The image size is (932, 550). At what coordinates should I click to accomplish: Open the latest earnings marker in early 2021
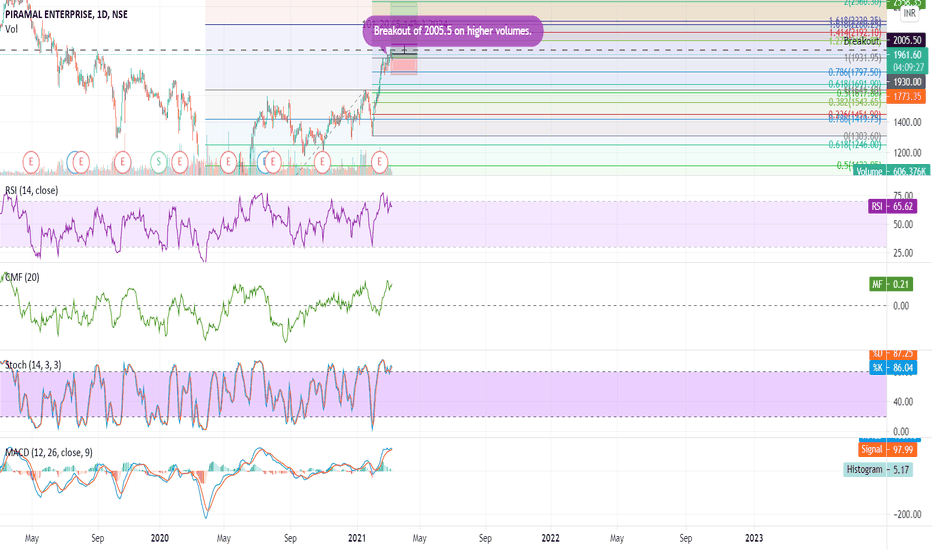[380, 161]
